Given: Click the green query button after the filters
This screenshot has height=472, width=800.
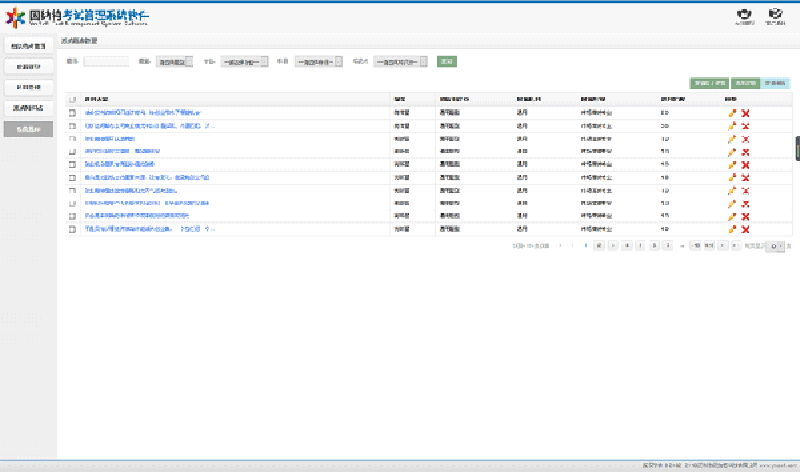Looking at the screenshot, I should click(x=446, y=62).
